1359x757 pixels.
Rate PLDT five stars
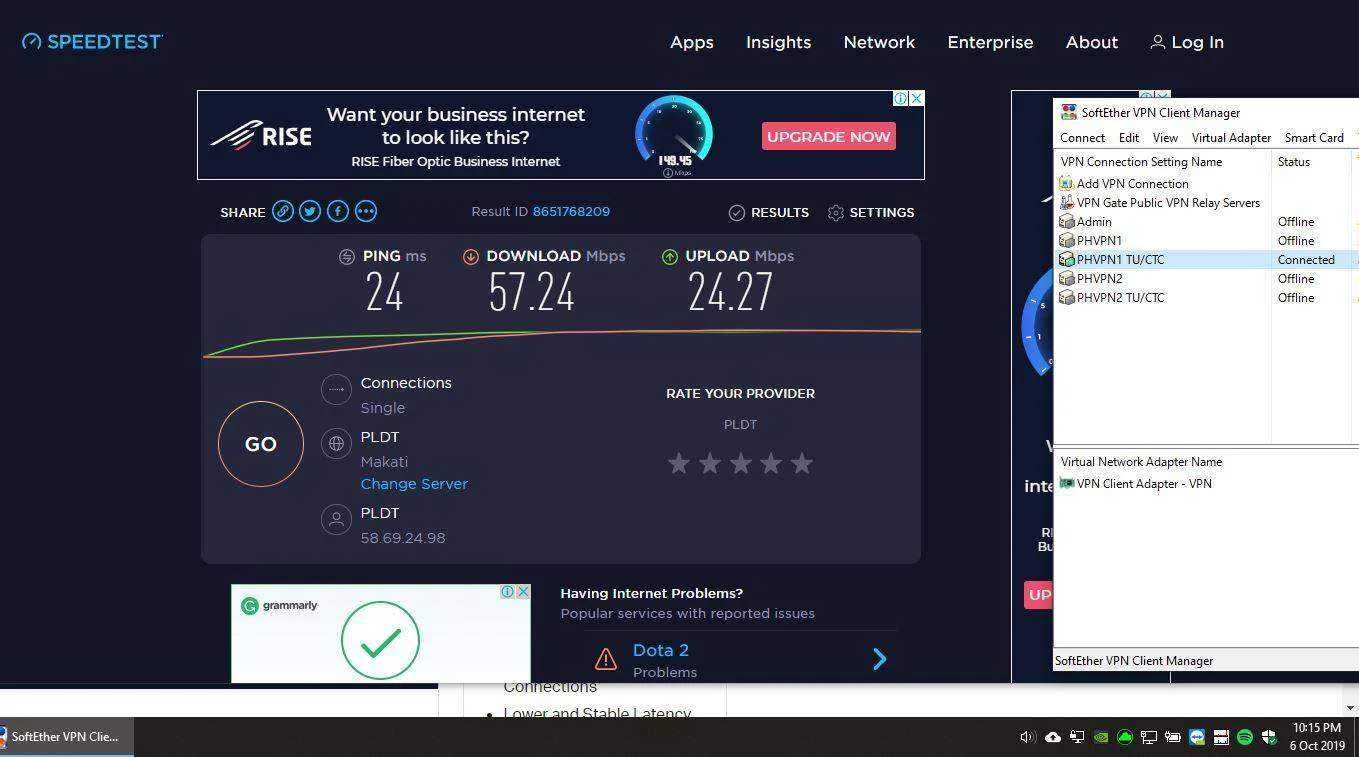(802, 463)
